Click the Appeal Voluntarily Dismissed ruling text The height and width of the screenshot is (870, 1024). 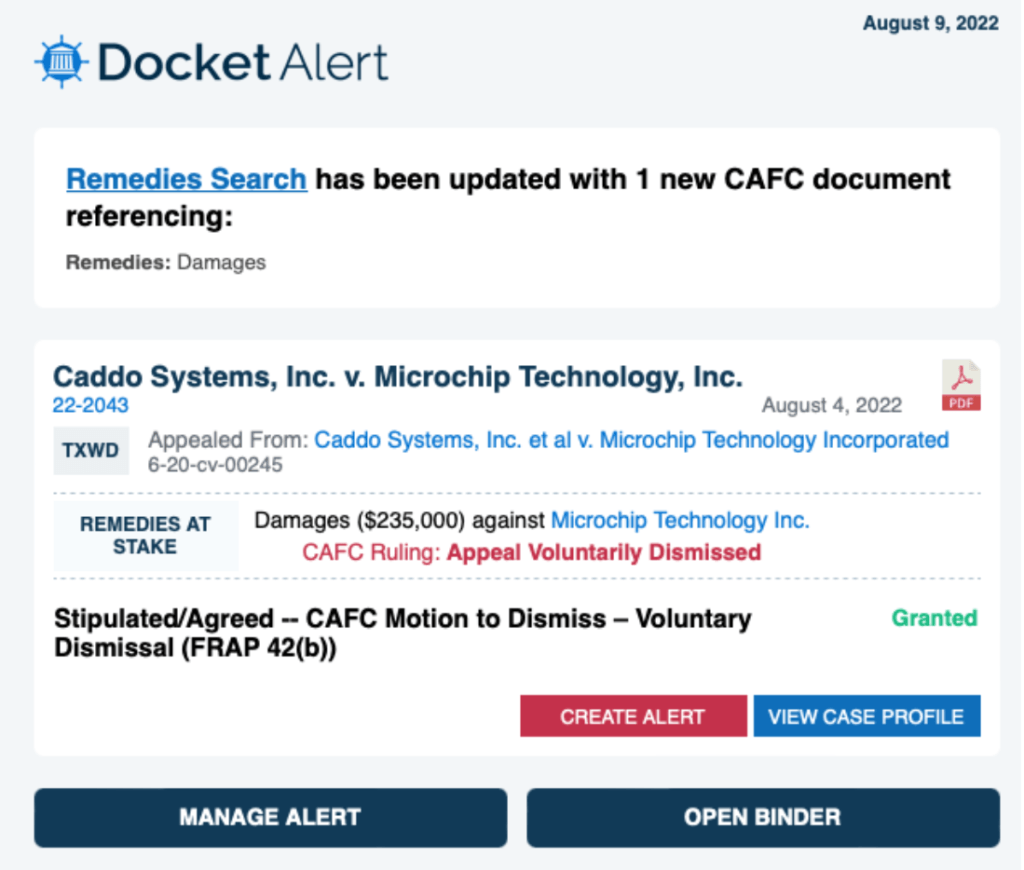click(x=604, y=552)
